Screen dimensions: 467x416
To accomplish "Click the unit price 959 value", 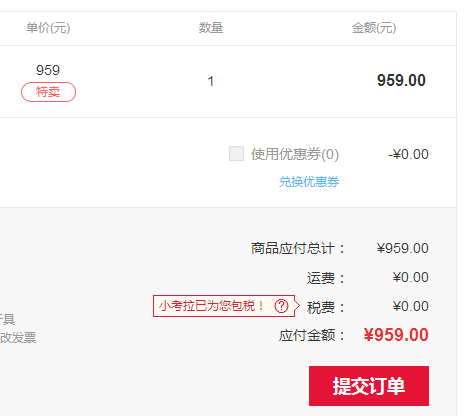I will [48, 70].
